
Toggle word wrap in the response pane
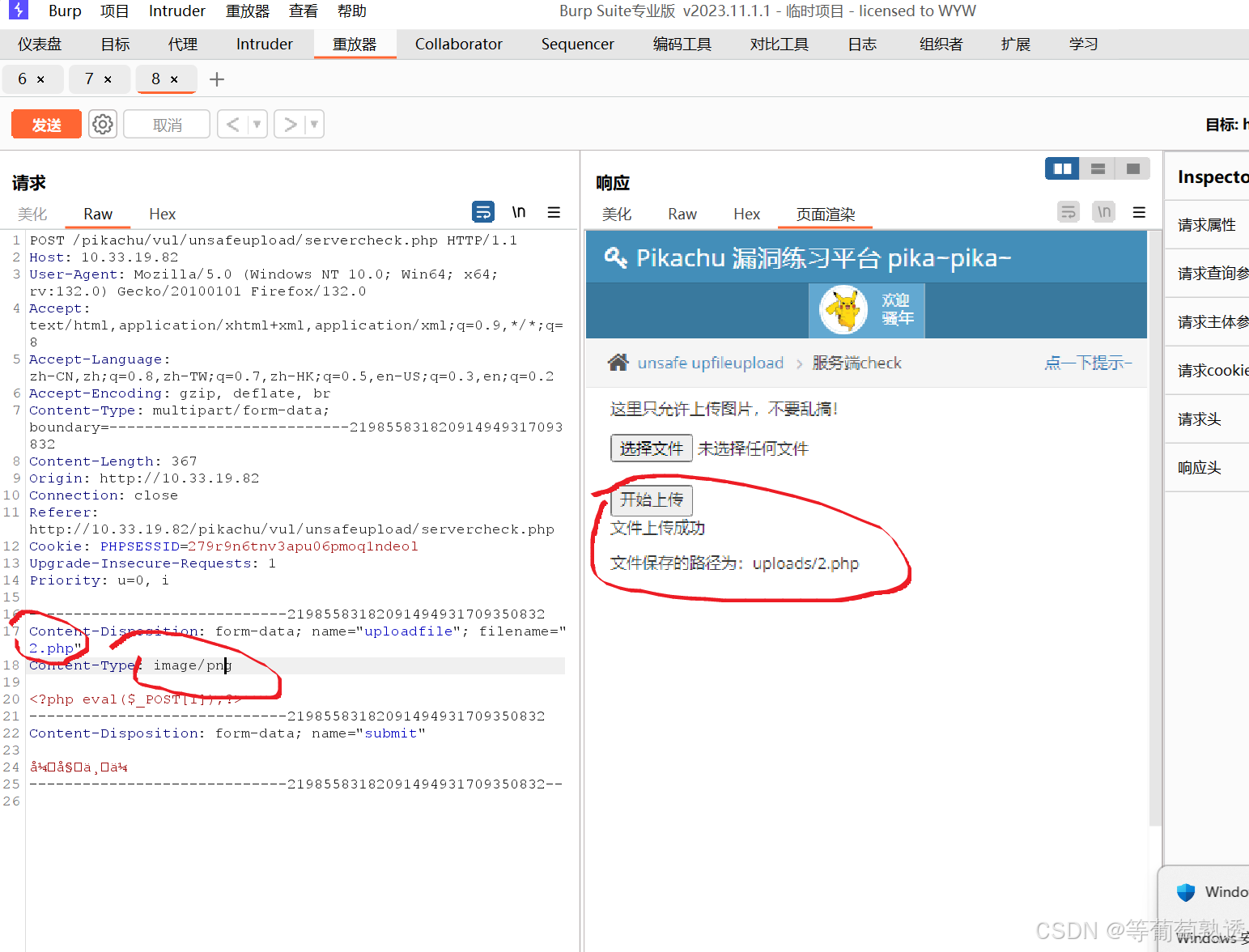coord(1068,212)
